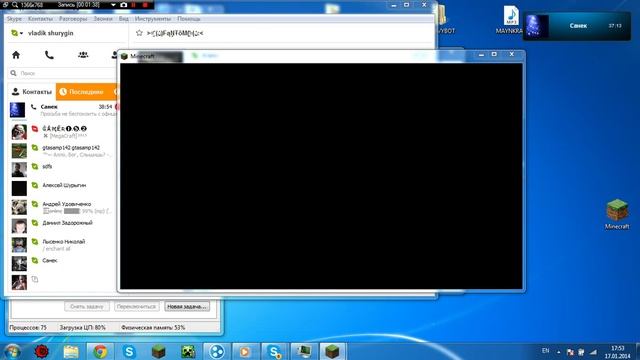Open File Explorer from the taskbar
The width and height of the screenshot is (640, 360).
pyautogui.click(x=71, y=351)
